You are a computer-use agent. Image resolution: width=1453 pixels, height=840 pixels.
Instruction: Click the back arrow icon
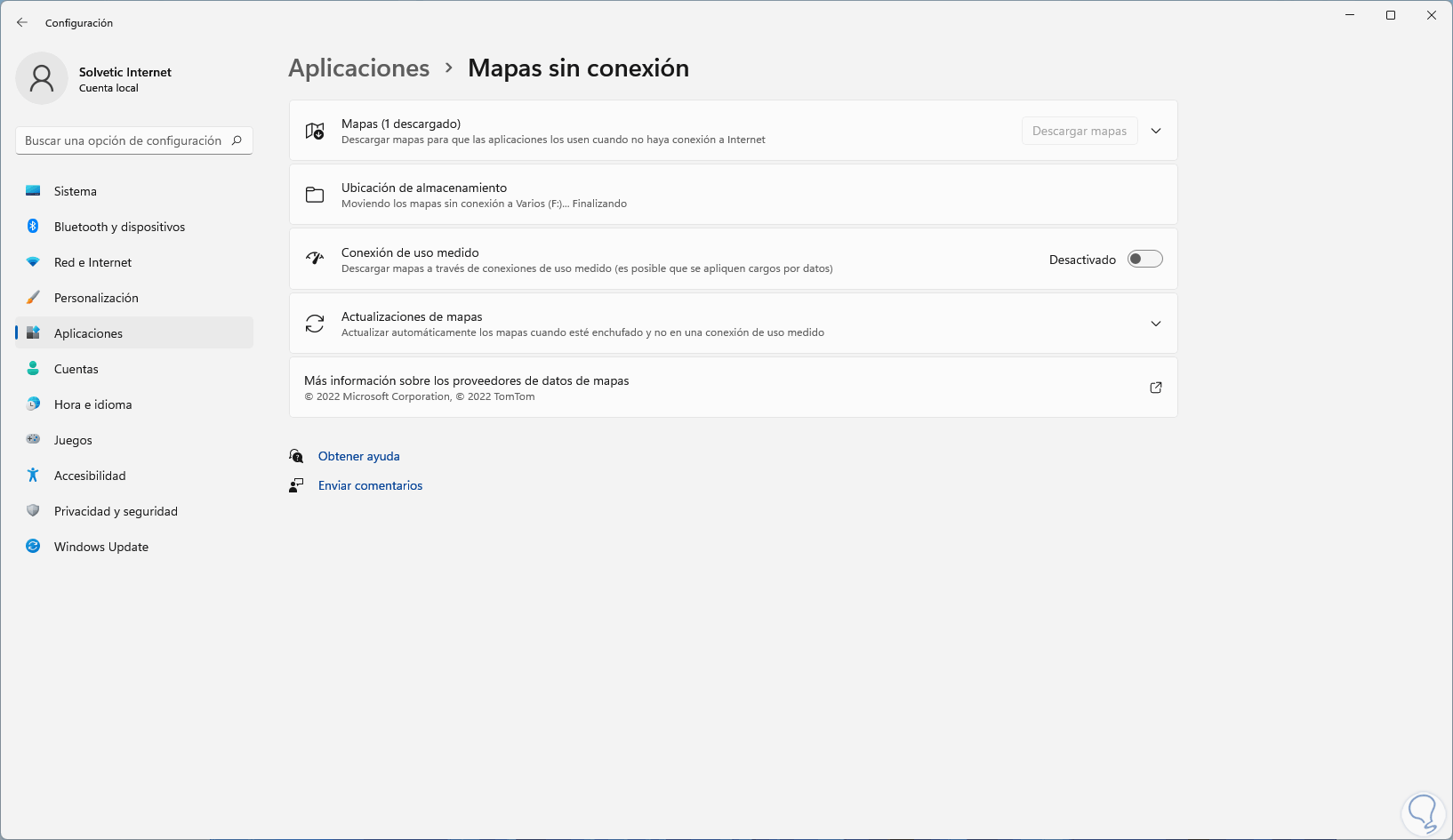click(22, 22)
